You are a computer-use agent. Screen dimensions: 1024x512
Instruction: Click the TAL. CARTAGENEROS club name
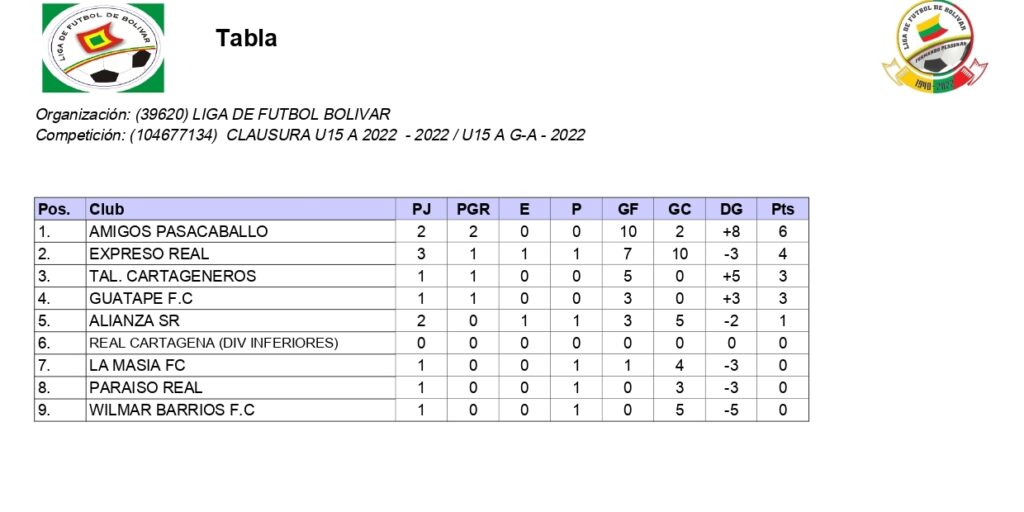click(173, 276)
